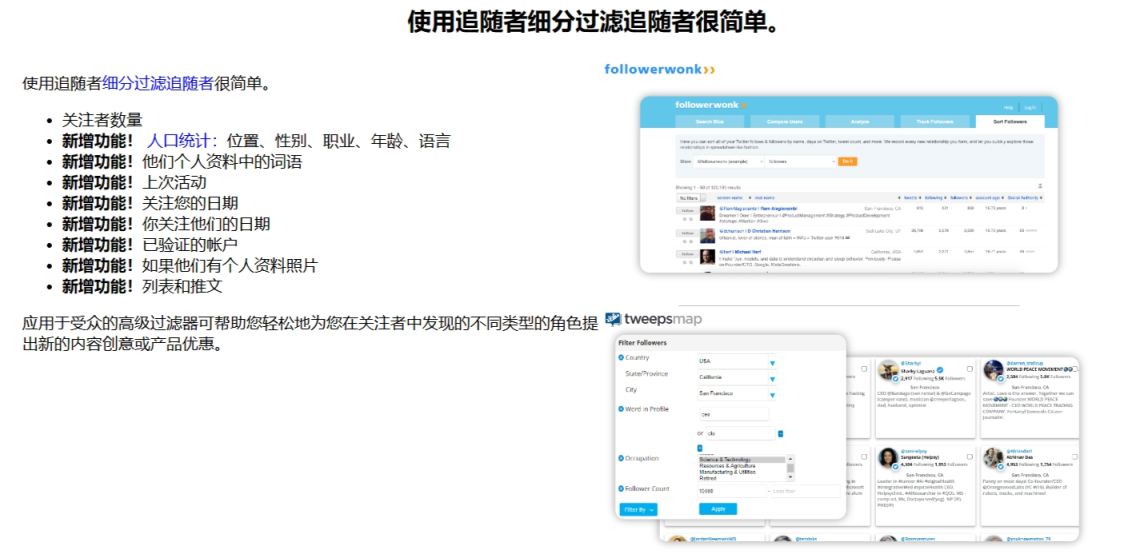Click the tweepsmap logo icon
Screen dimensions: 1136x554
click(x=613, y=320)
